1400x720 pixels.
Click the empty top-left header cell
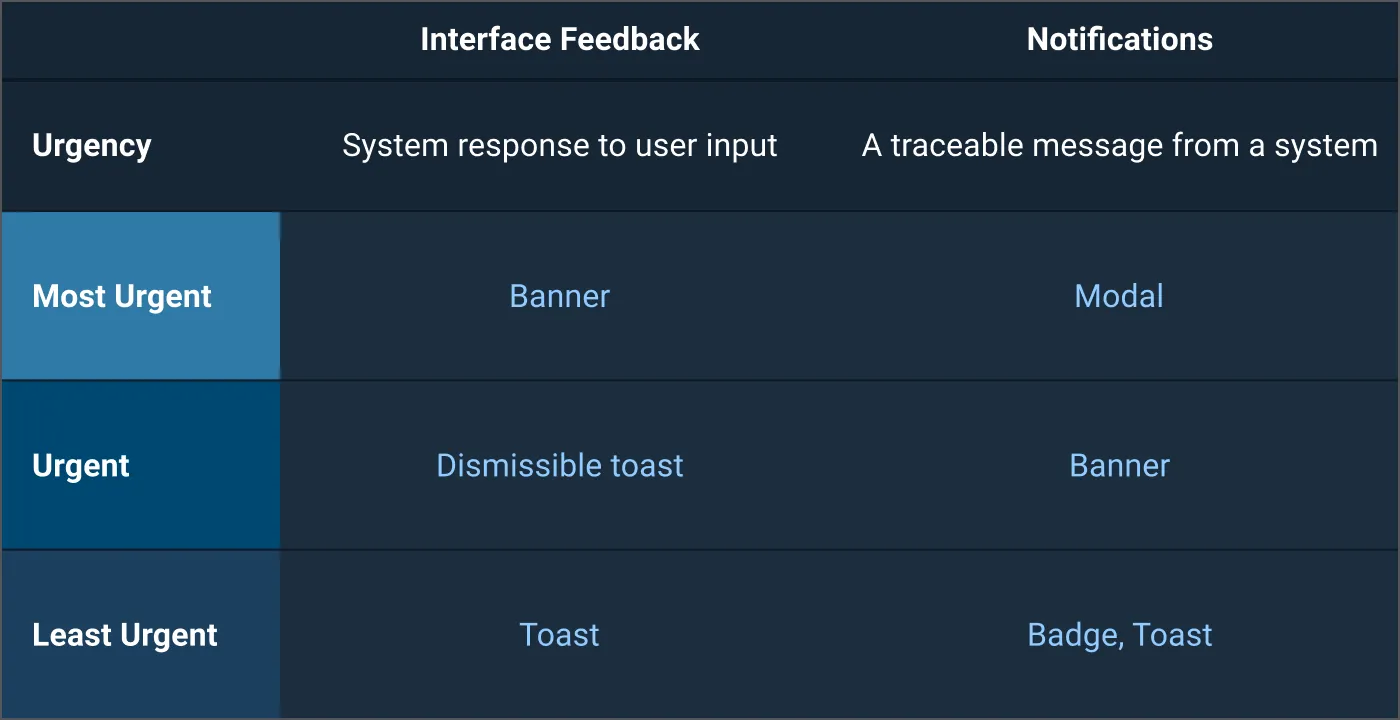[140, 40]
